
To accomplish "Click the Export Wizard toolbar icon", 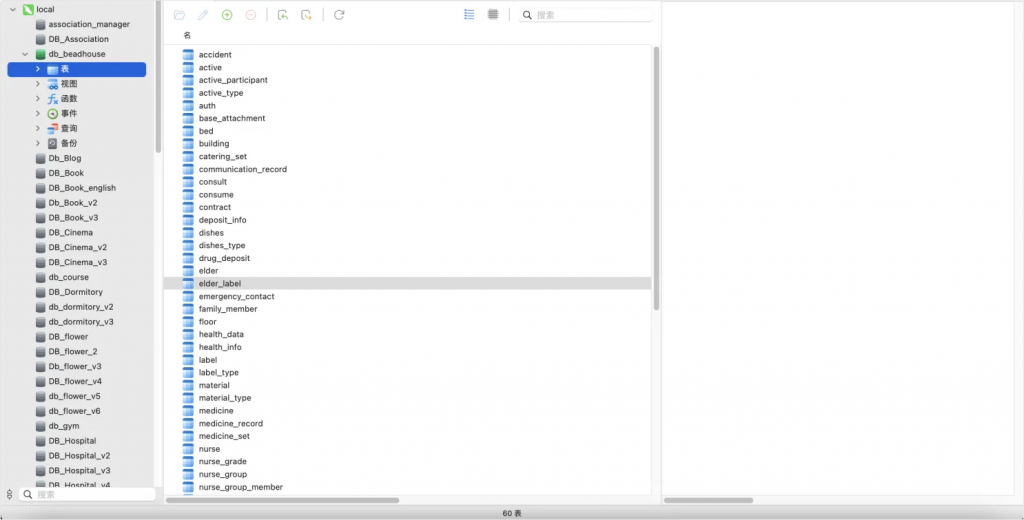I will click(x=307, y=15).
